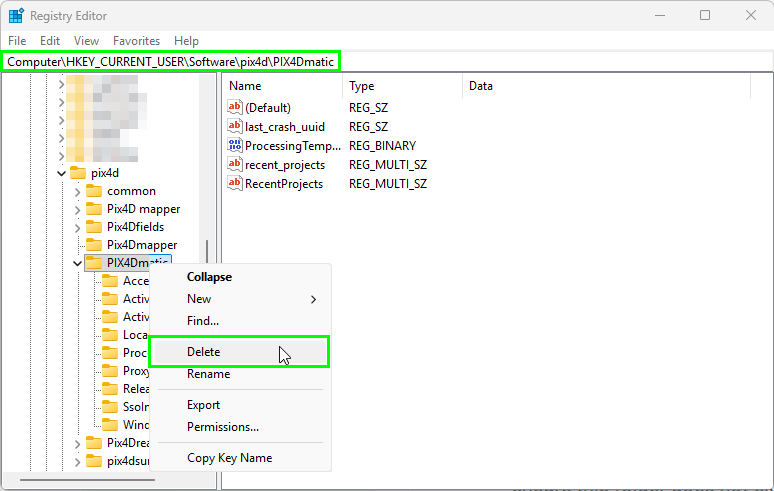Open the File menu

click(17, 41)
